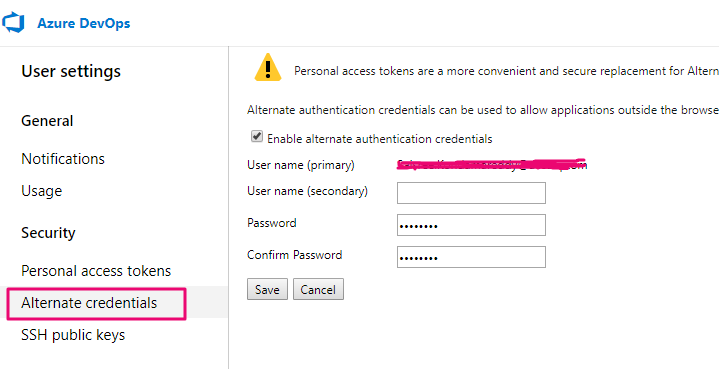The width and height of the screenshot is (719, 369).
Task: Focus the User name (secondary) field
Action: point(471,193)
